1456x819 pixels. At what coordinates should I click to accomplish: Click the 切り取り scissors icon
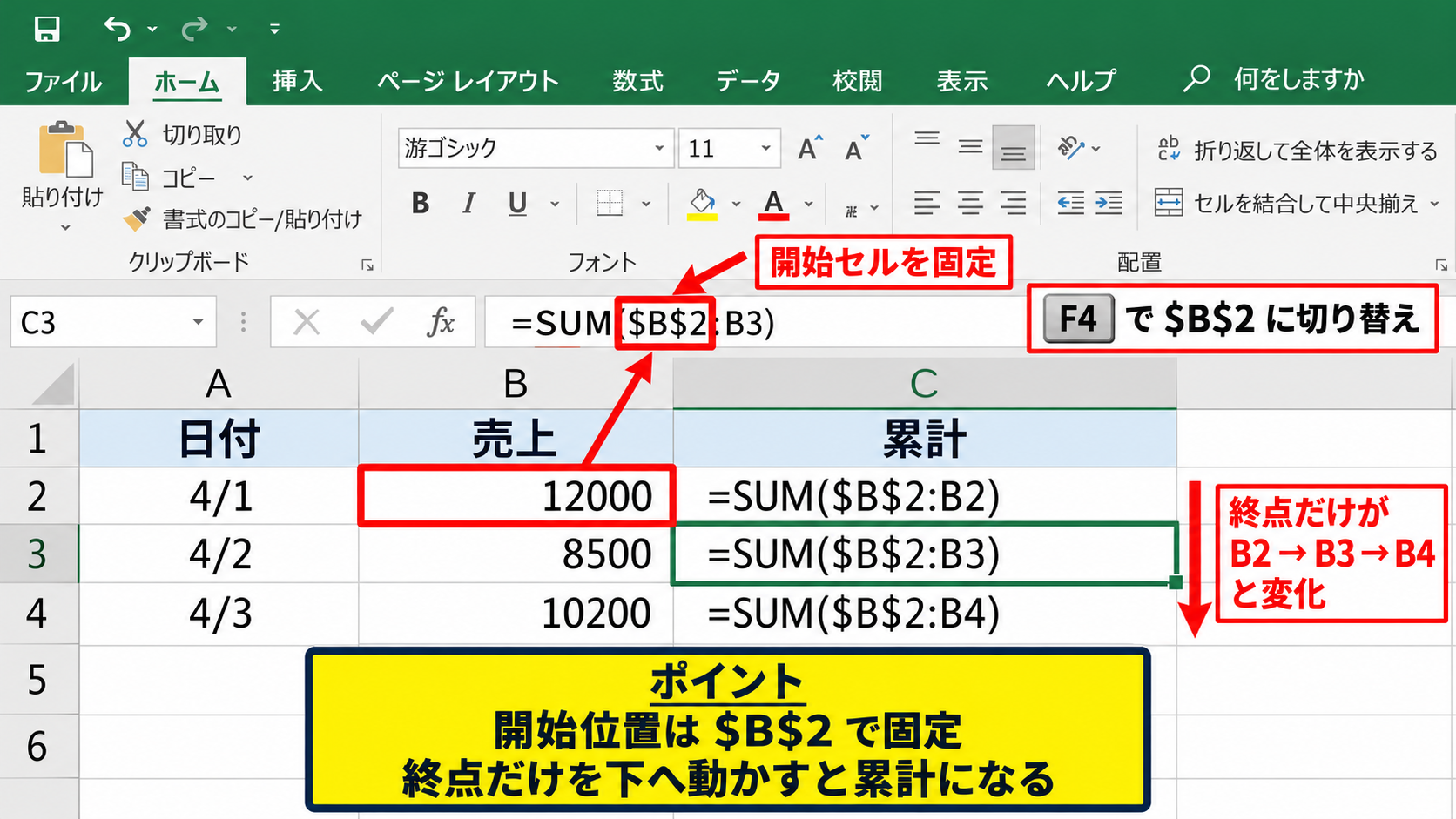pos(135,134)
